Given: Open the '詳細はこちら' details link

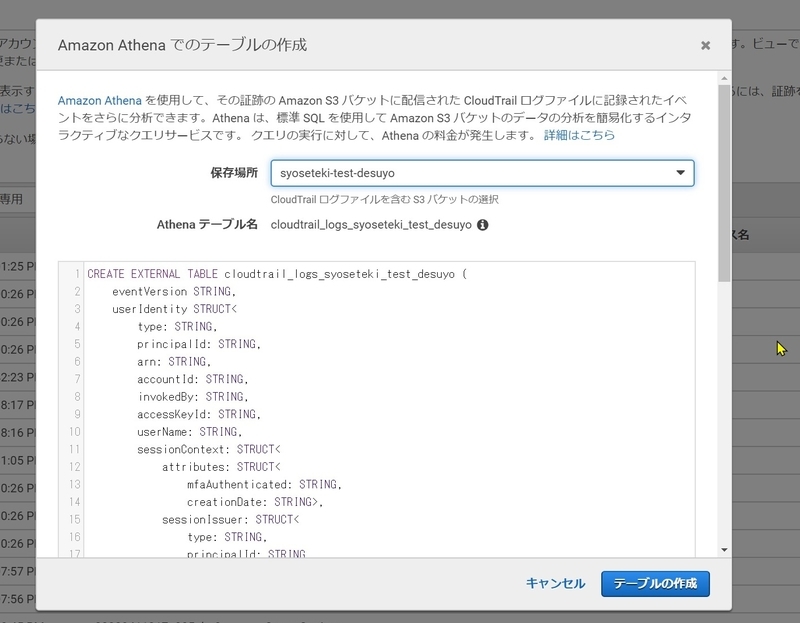Looking at the screenshot, I should click(579, 135).
